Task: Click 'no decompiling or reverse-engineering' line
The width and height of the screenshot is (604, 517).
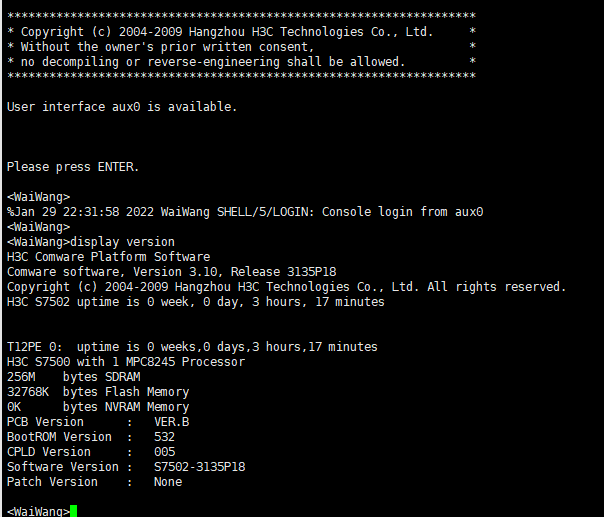Action: click(241, 62)
